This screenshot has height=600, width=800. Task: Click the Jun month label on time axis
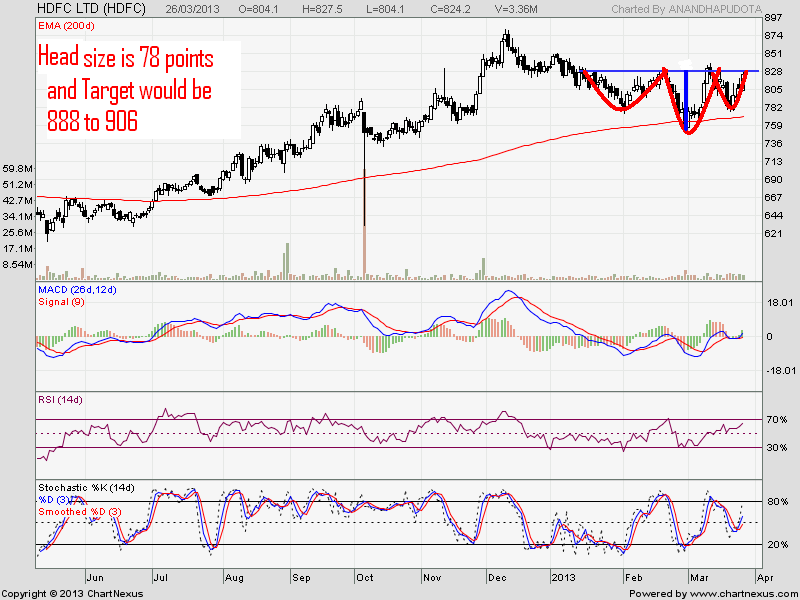tap(95, 578)
